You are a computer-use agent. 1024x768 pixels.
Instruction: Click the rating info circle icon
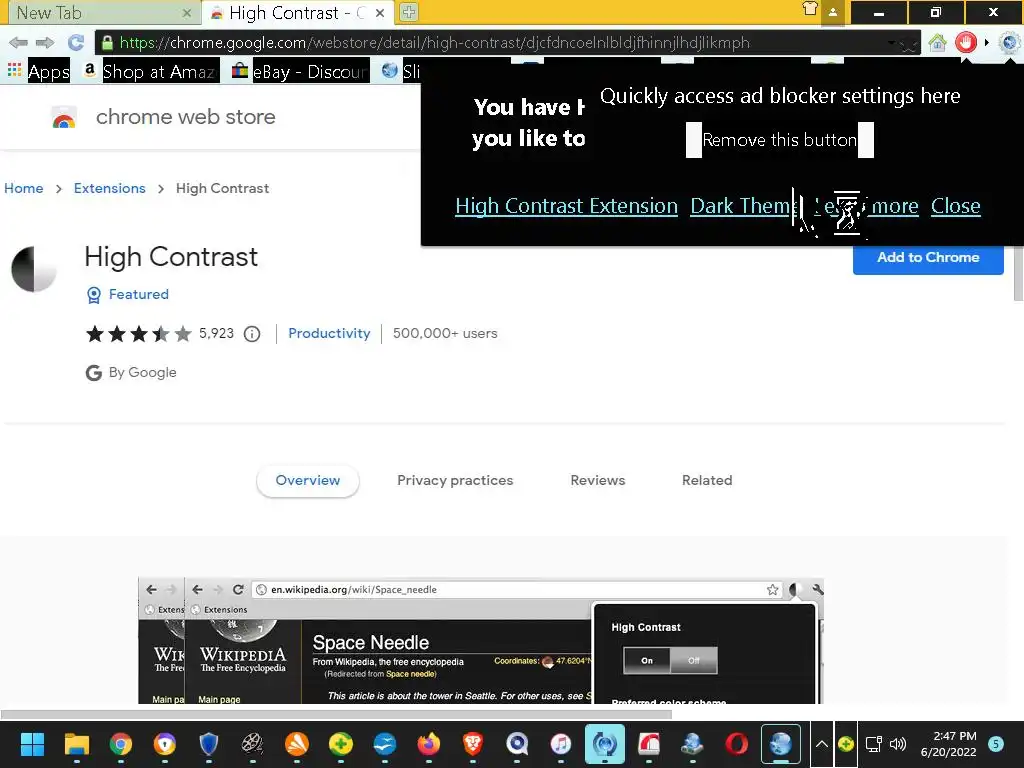point(252,334)
